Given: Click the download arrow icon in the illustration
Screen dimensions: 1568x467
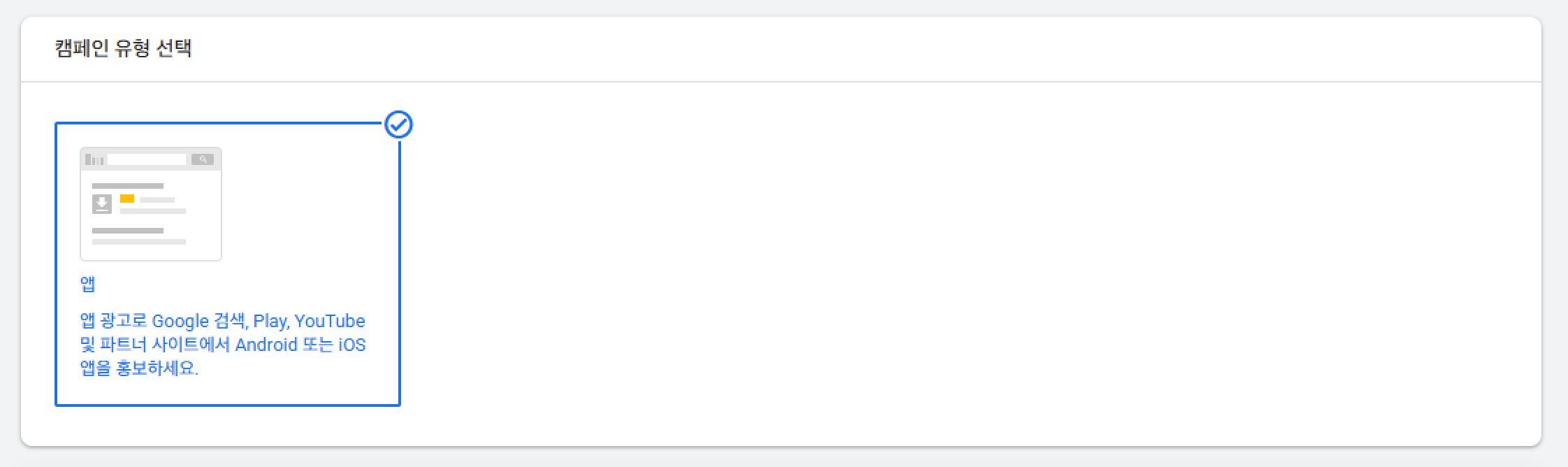Looking at the screenshot, I should click(102, 203).
